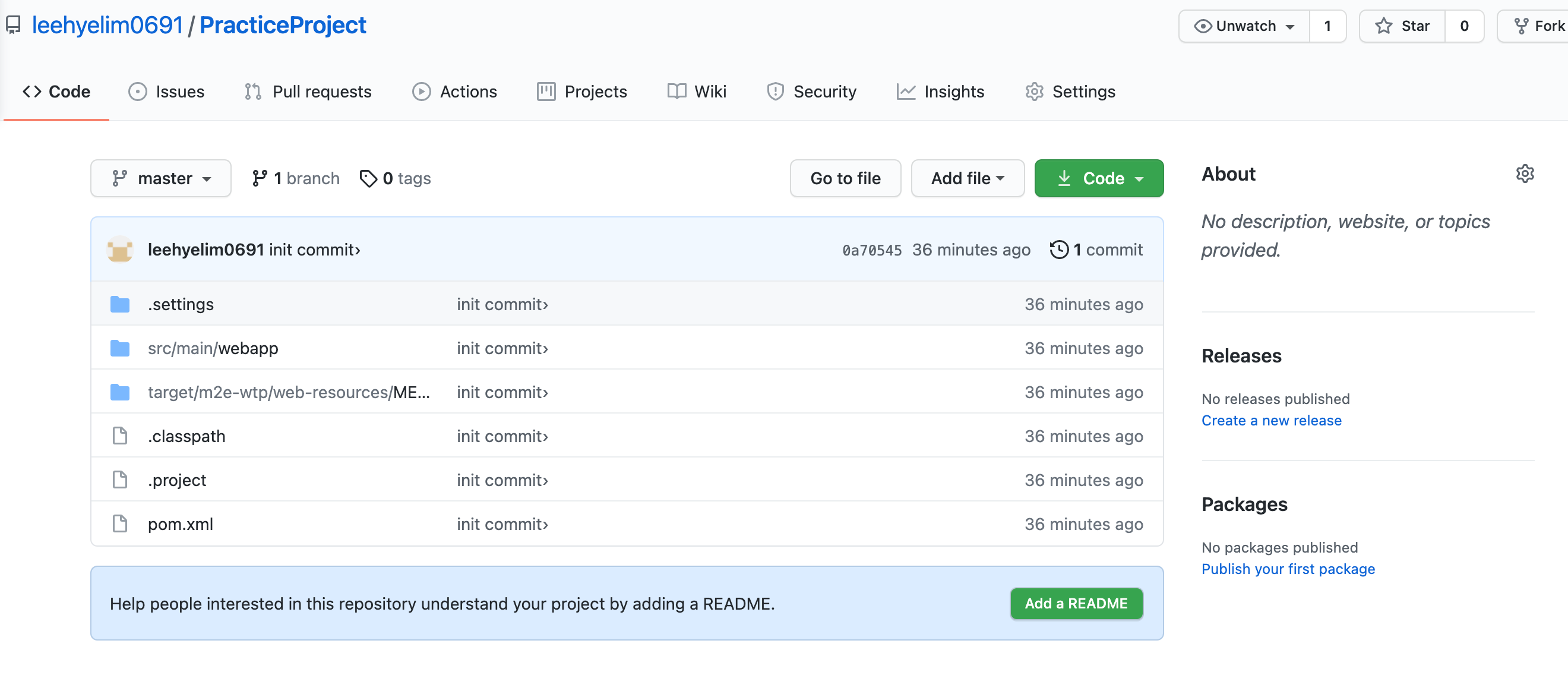The image size is (1568, 694).
Task: Click the Create a new release link
Action: pos(1271,421)
